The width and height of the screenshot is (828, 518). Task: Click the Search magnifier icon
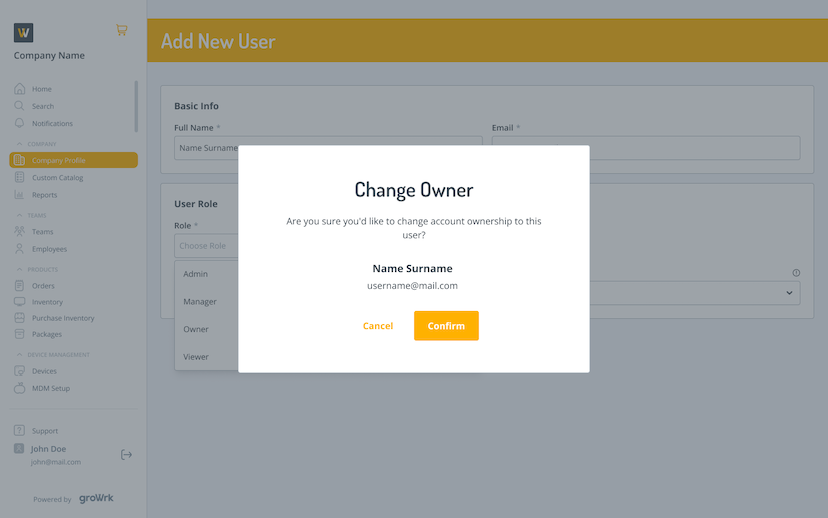20,106
